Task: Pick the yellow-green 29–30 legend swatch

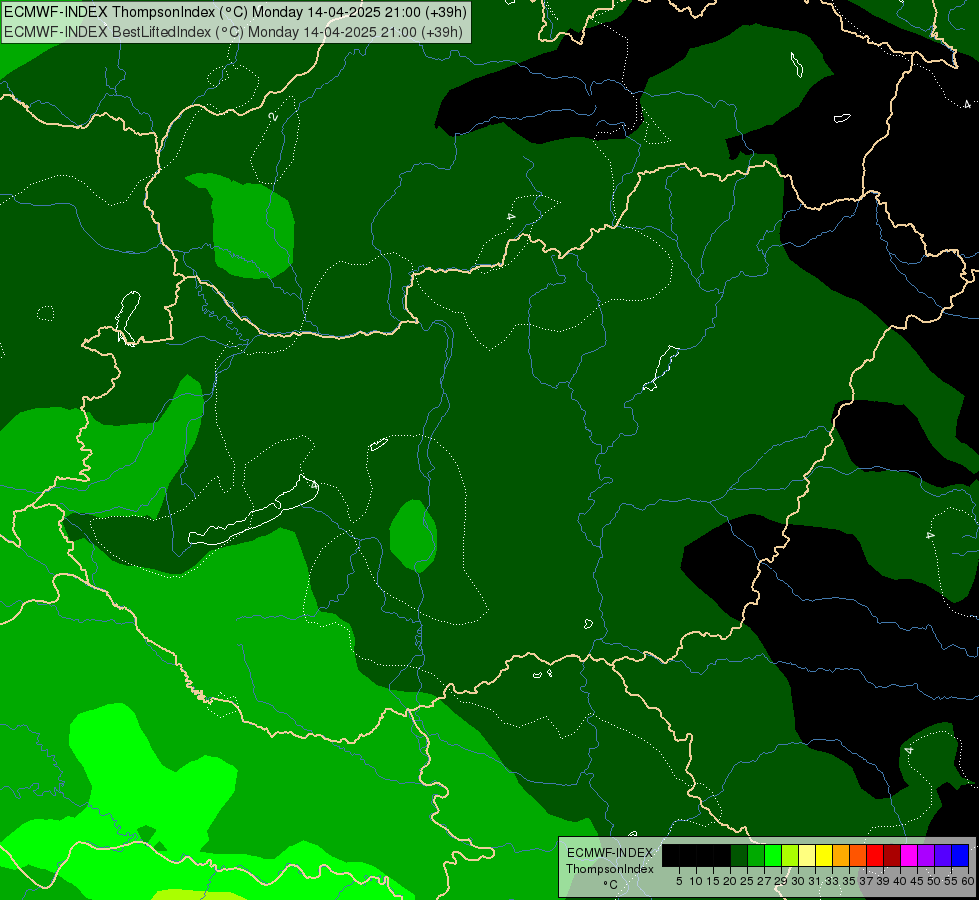Action: [x=790, y=855]
